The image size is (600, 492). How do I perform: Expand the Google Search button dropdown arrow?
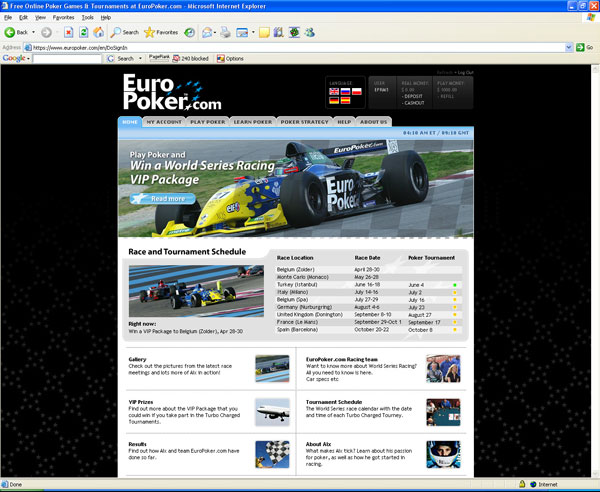click(x=140, y=59)
